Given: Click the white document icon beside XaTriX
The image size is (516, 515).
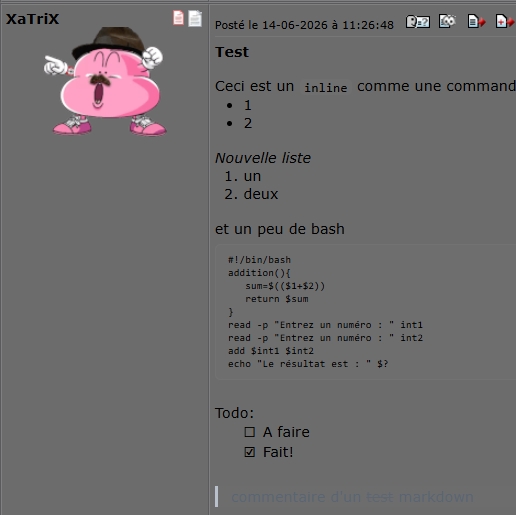Looking at the screenshot, I should (x=195, y=18).
